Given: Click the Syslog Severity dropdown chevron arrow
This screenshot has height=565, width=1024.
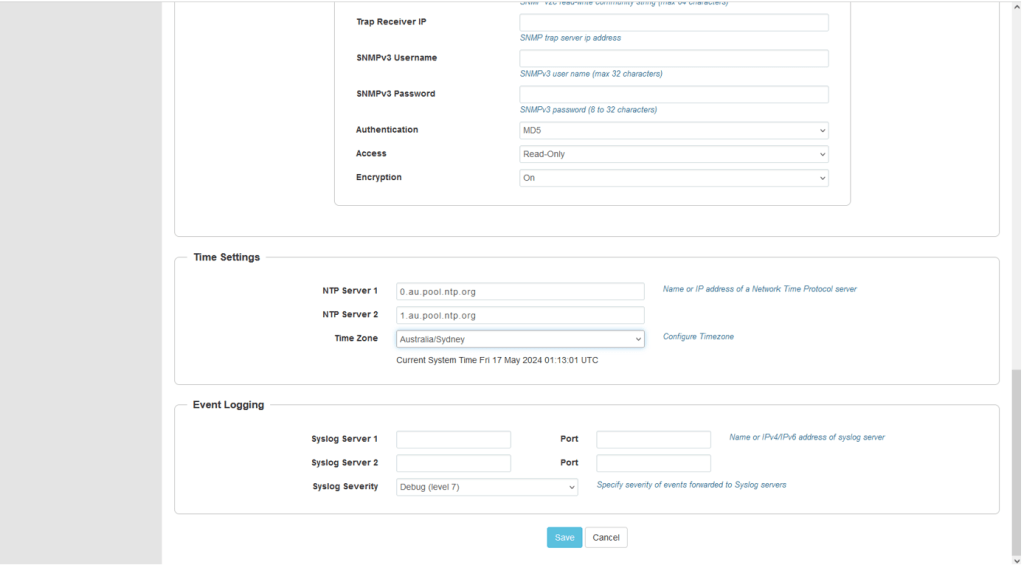Looking at the screenshot, I should (x=572, y=487).
